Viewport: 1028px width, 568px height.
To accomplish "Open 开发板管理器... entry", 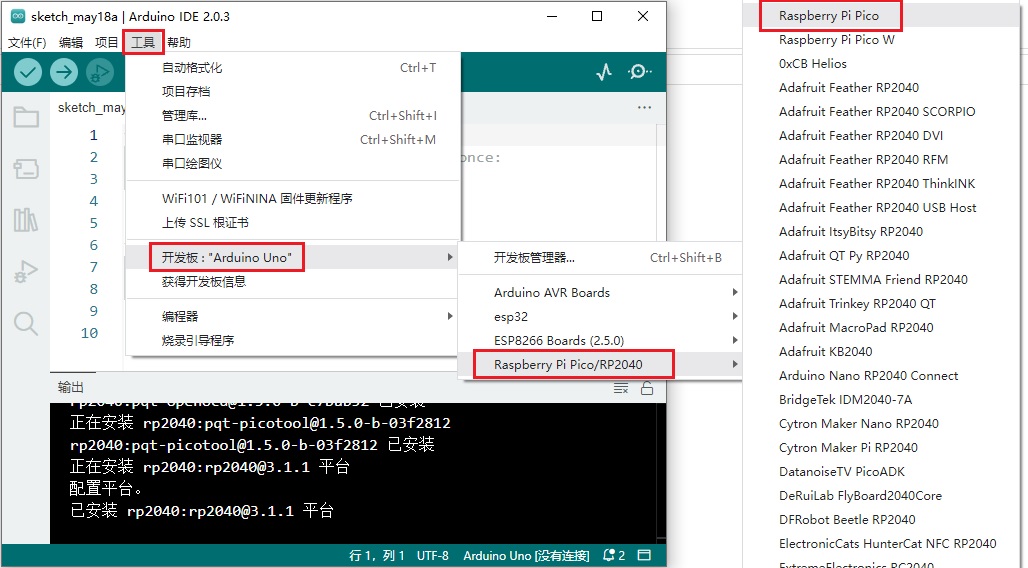I will tap(600, 258).
